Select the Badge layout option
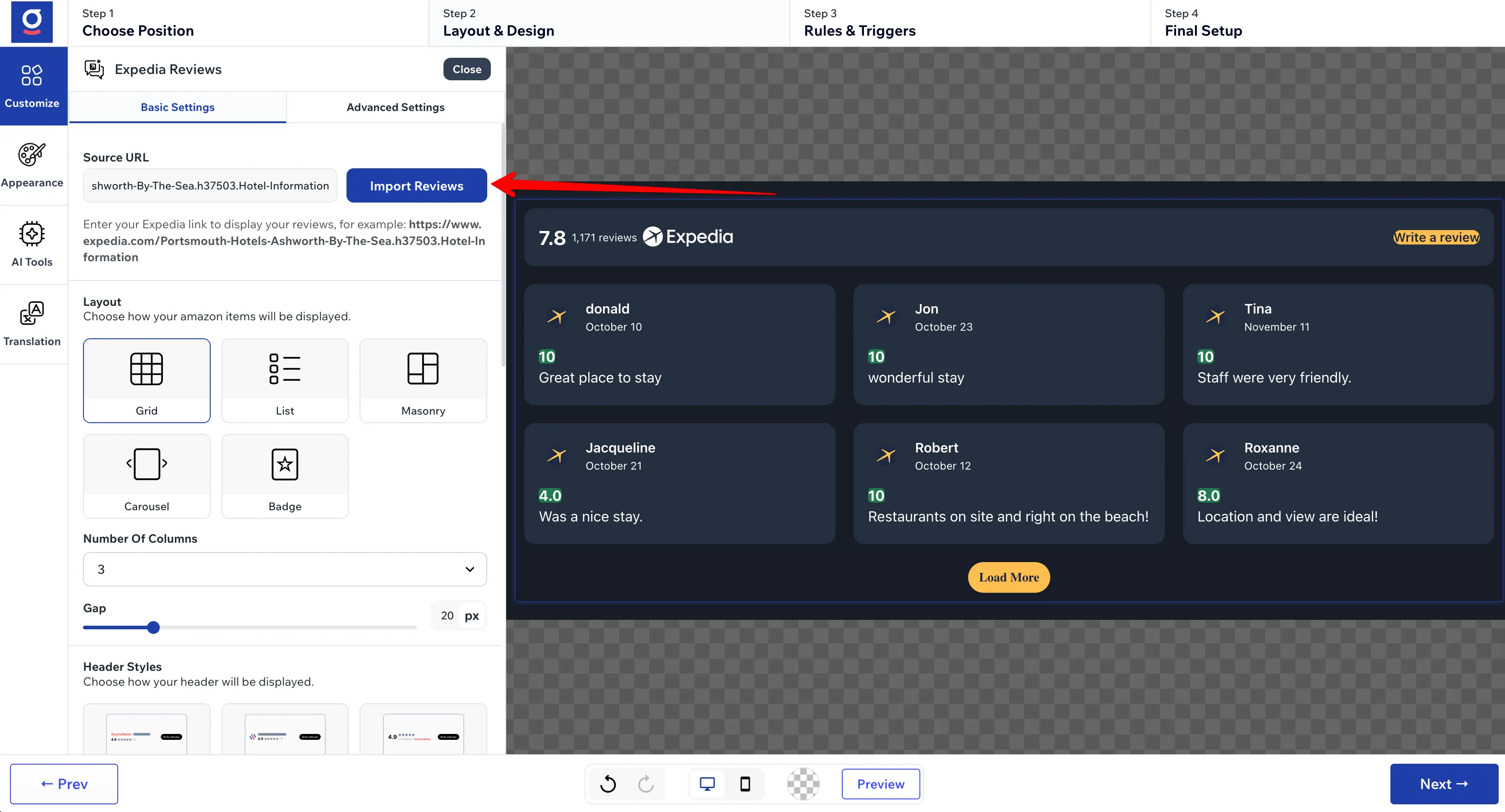 pyautogui.click(x=285, y=476)
